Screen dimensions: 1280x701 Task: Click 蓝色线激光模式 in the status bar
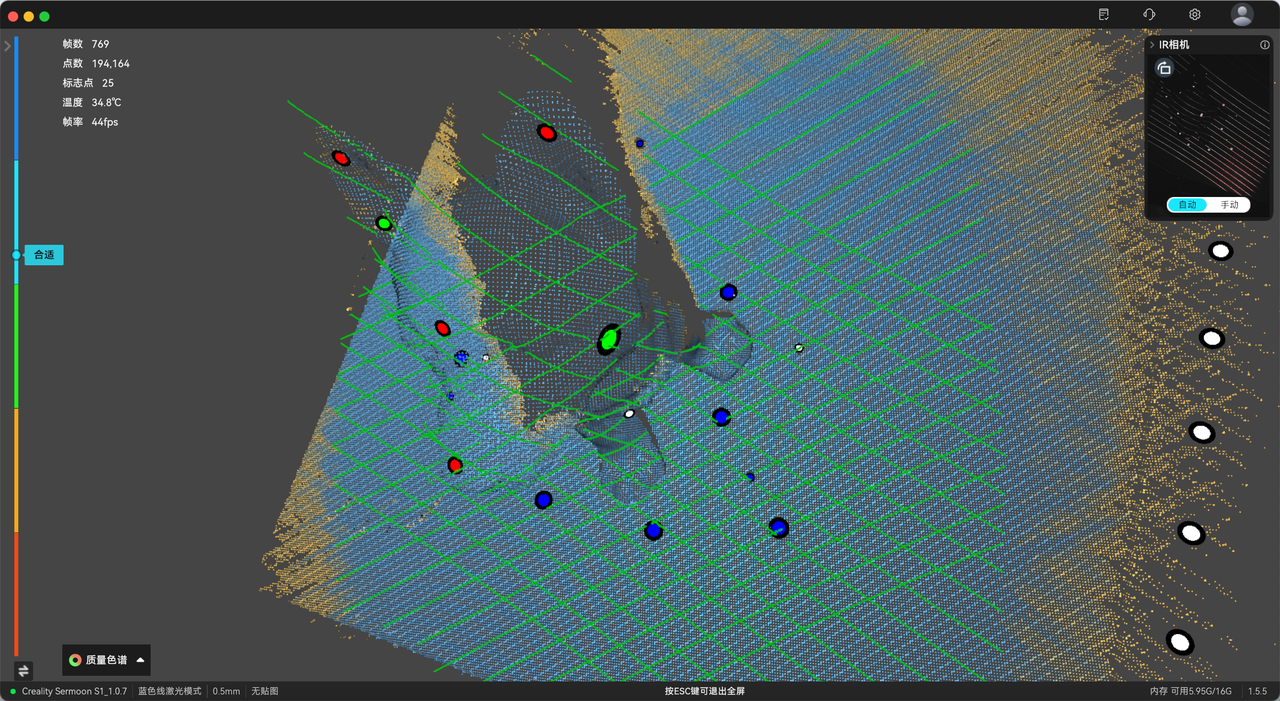(170, 690)
